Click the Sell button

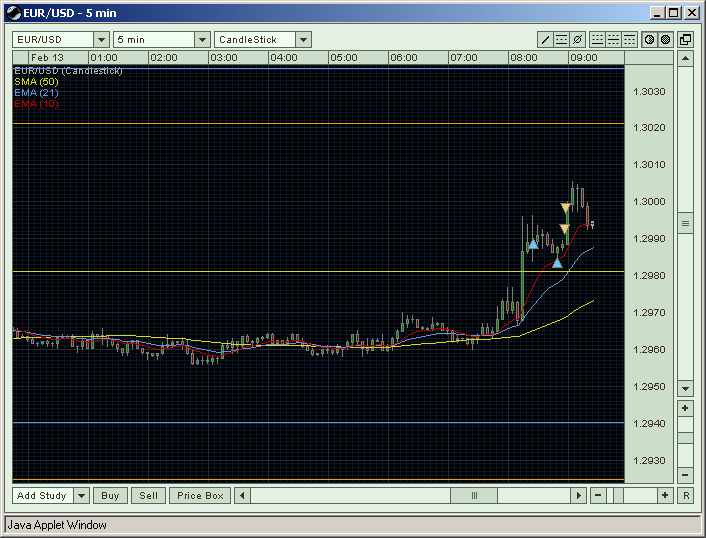pos(148,495)
